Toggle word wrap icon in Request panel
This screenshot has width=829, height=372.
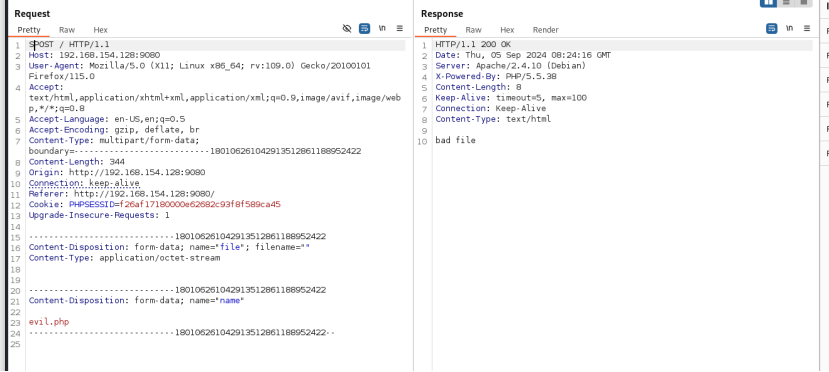pos(364,29)
